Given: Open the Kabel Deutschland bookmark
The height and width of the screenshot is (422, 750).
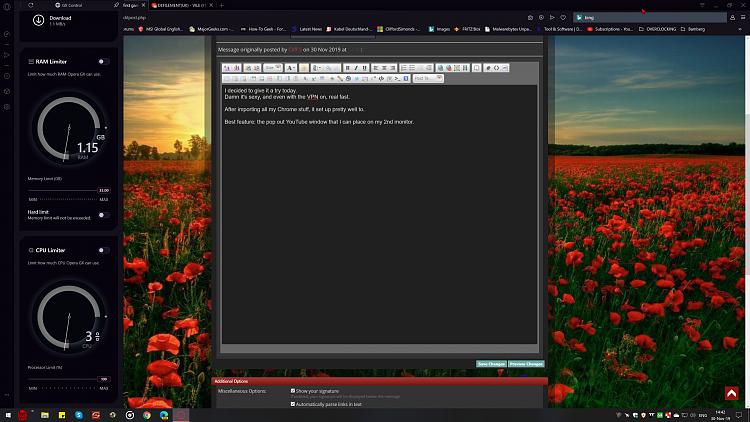Looking at the screenshot, I should 349,29.
